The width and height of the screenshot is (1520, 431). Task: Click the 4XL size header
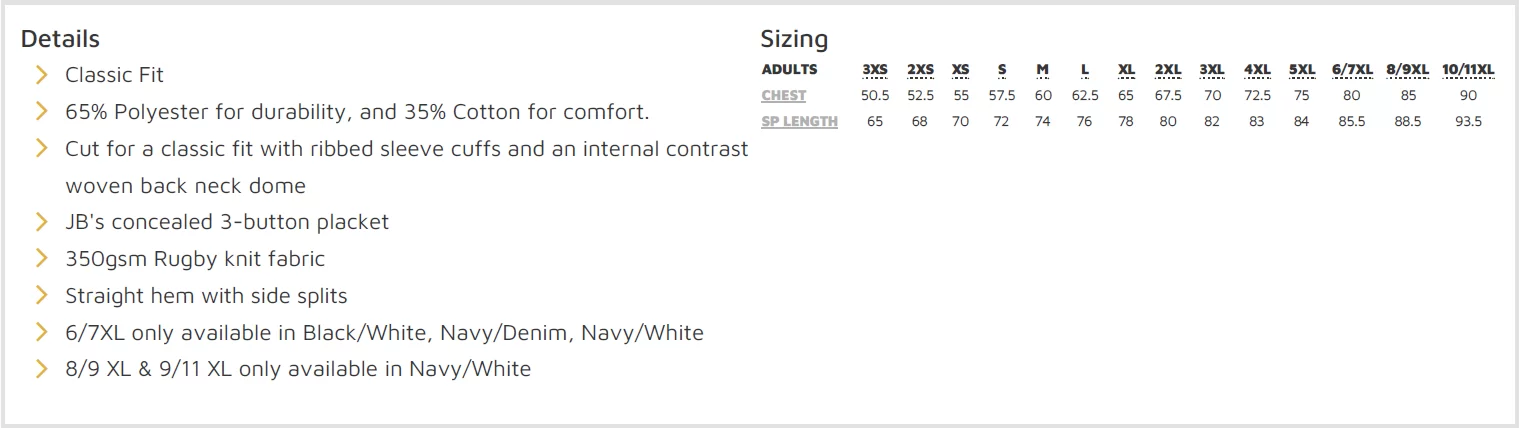[1257, 70]
